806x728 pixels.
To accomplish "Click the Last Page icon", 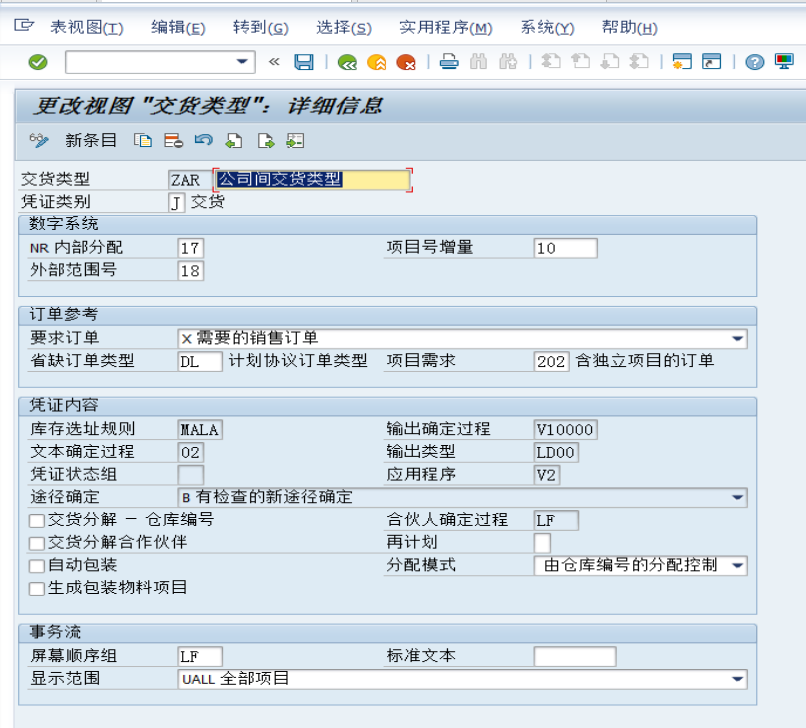I will (x=639, y=62).
